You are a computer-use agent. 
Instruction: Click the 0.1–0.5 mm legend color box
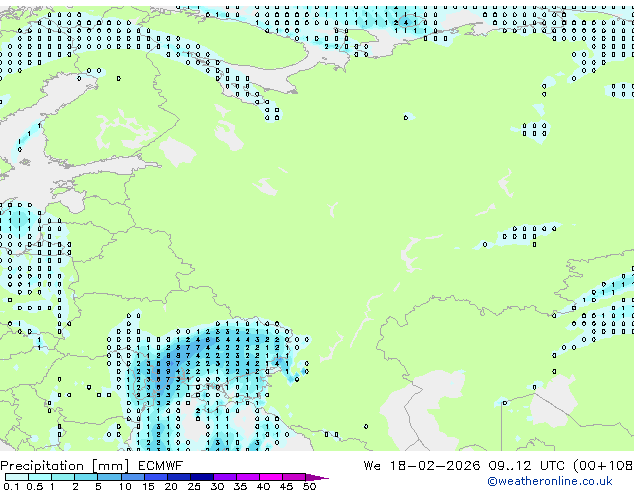[17, 477]
